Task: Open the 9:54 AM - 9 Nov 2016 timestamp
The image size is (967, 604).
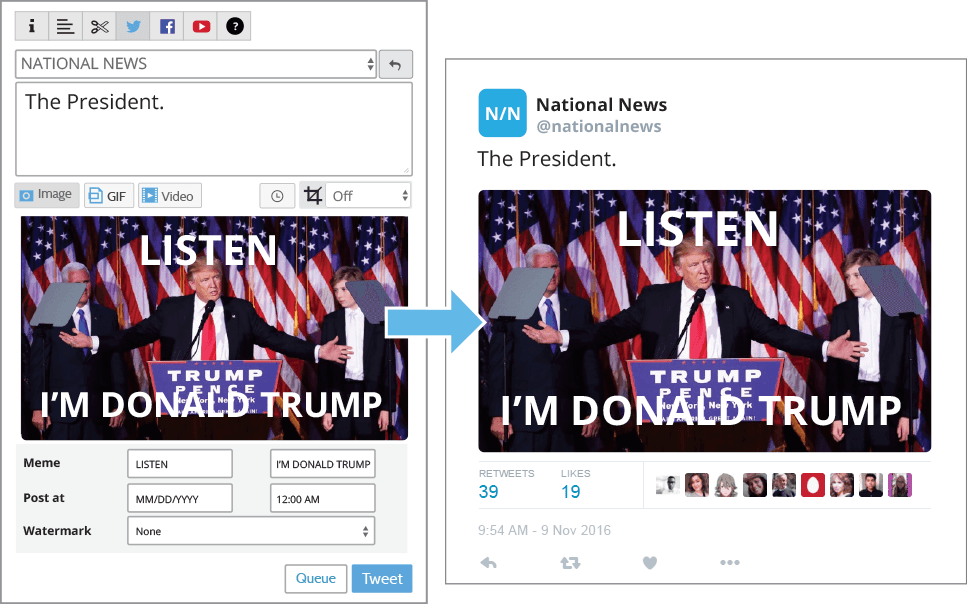Action: click(544, 531)
